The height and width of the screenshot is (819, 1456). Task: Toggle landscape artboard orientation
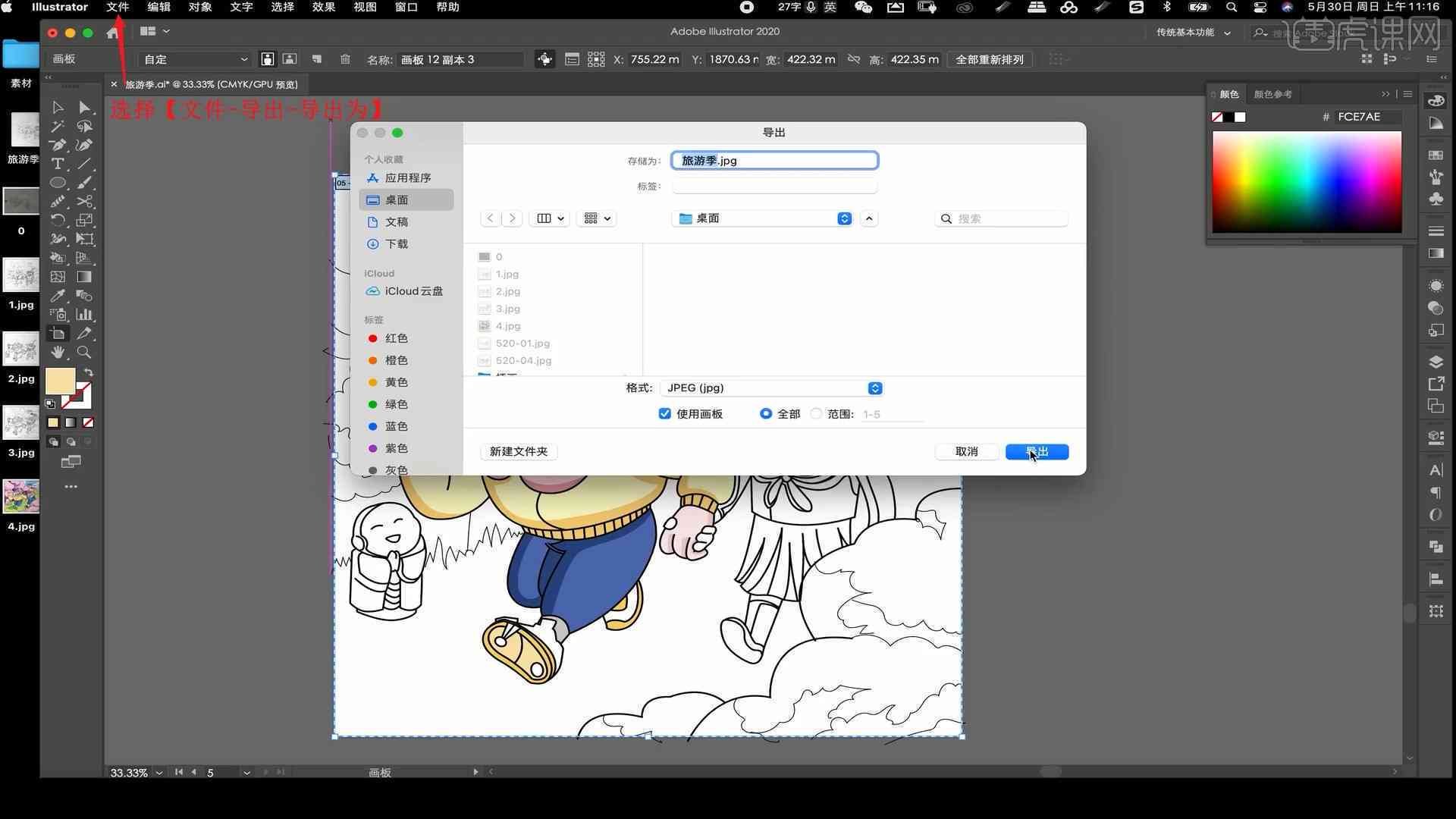[x=290, y=59]
